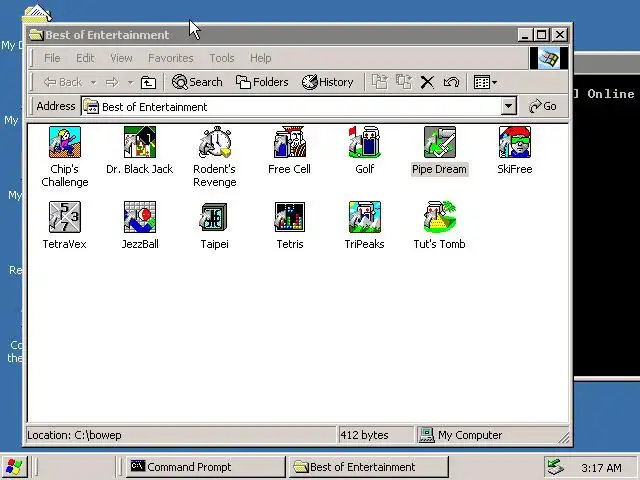Click the SkiFree game icon
This screenshot has width=640, height=480.
click(515, 142)
